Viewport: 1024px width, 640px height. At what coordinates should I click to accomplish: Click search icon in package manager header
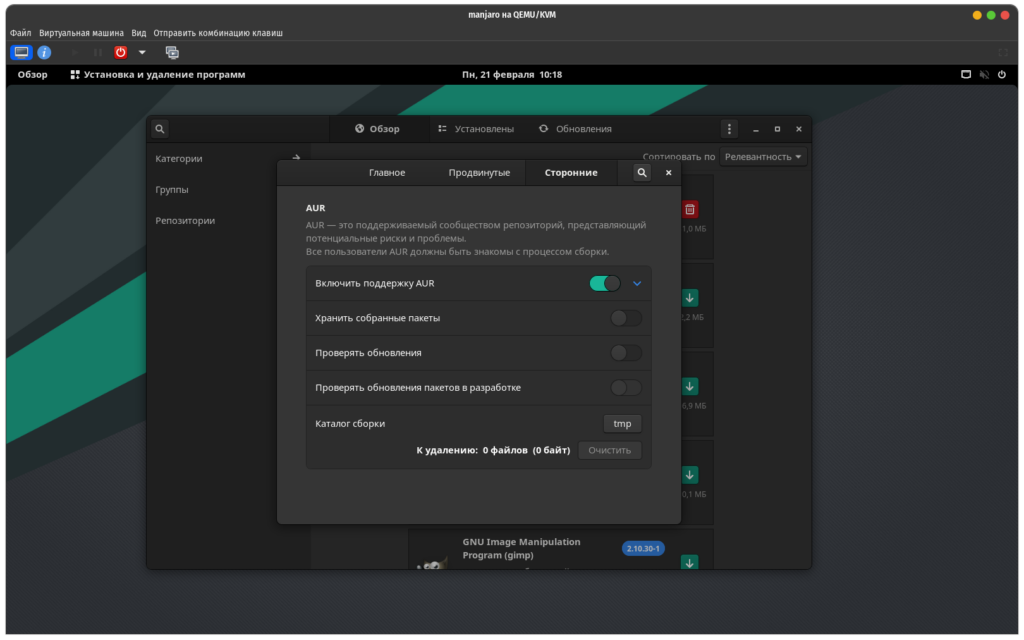point(160,129)
